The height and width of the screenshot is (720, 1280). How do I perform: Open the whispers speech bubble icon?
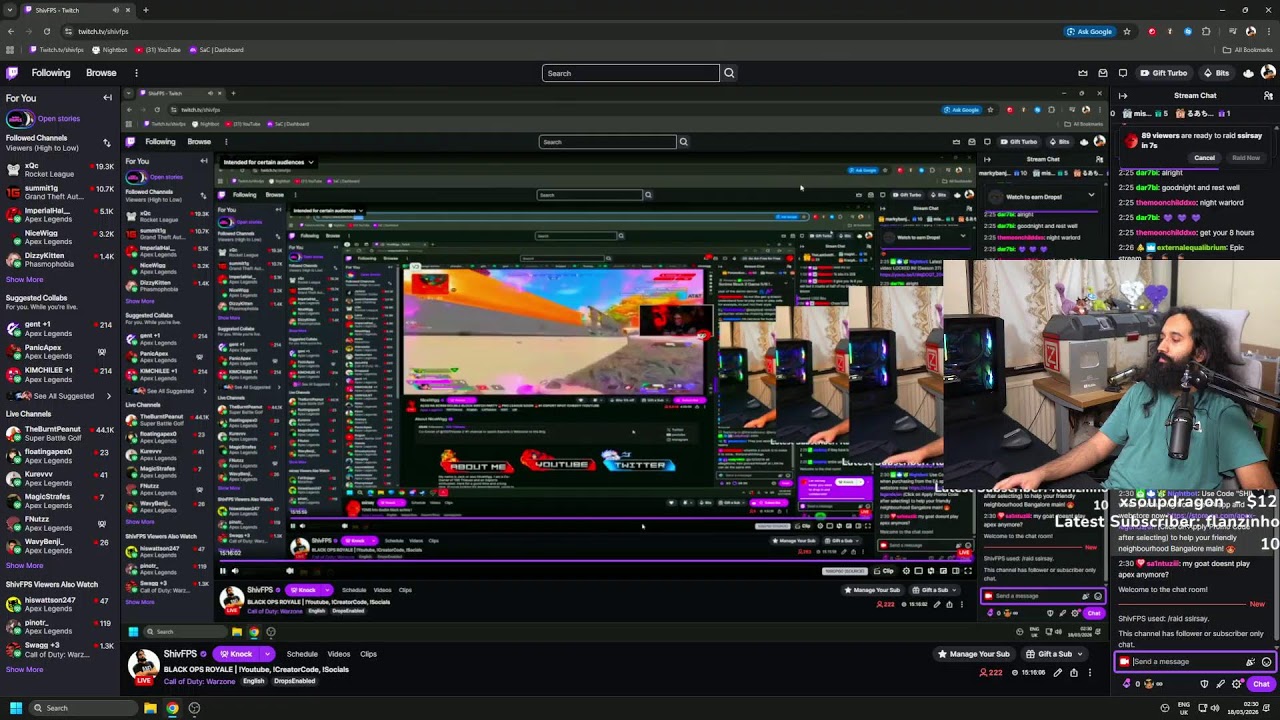[1123, 73]
